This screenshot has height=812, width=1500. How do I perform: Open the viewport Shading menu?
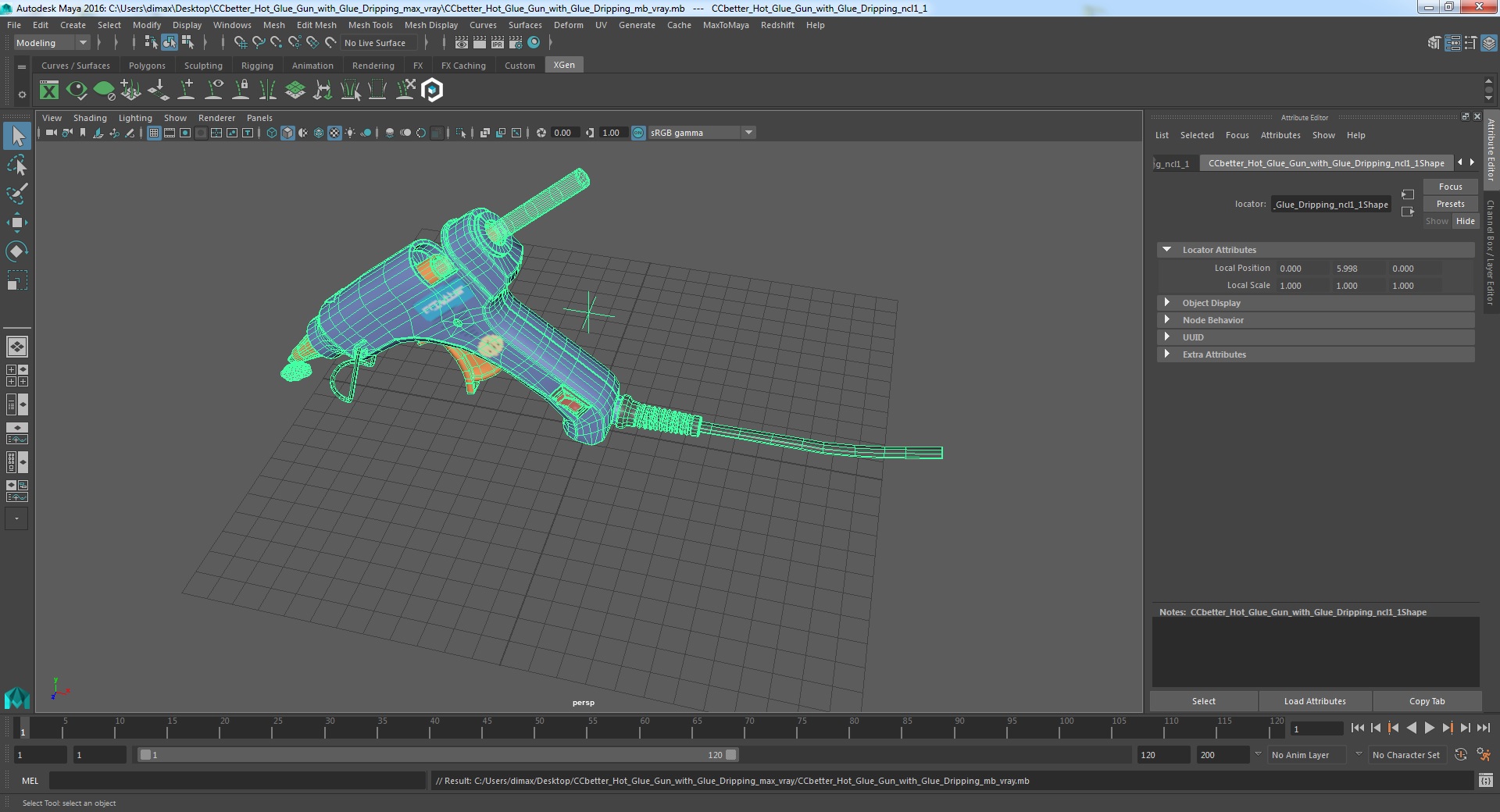coord(90,118)
